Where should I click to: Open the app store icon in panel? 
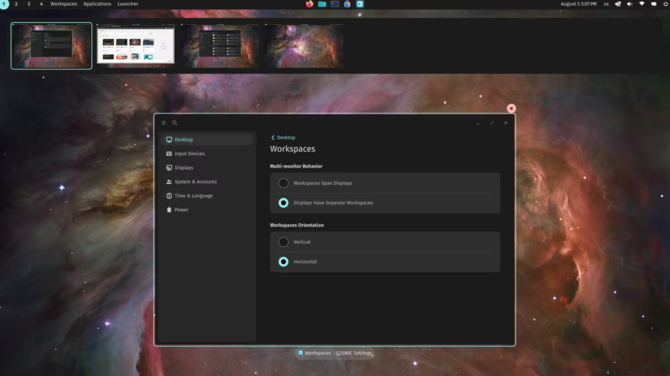point(347,4)
